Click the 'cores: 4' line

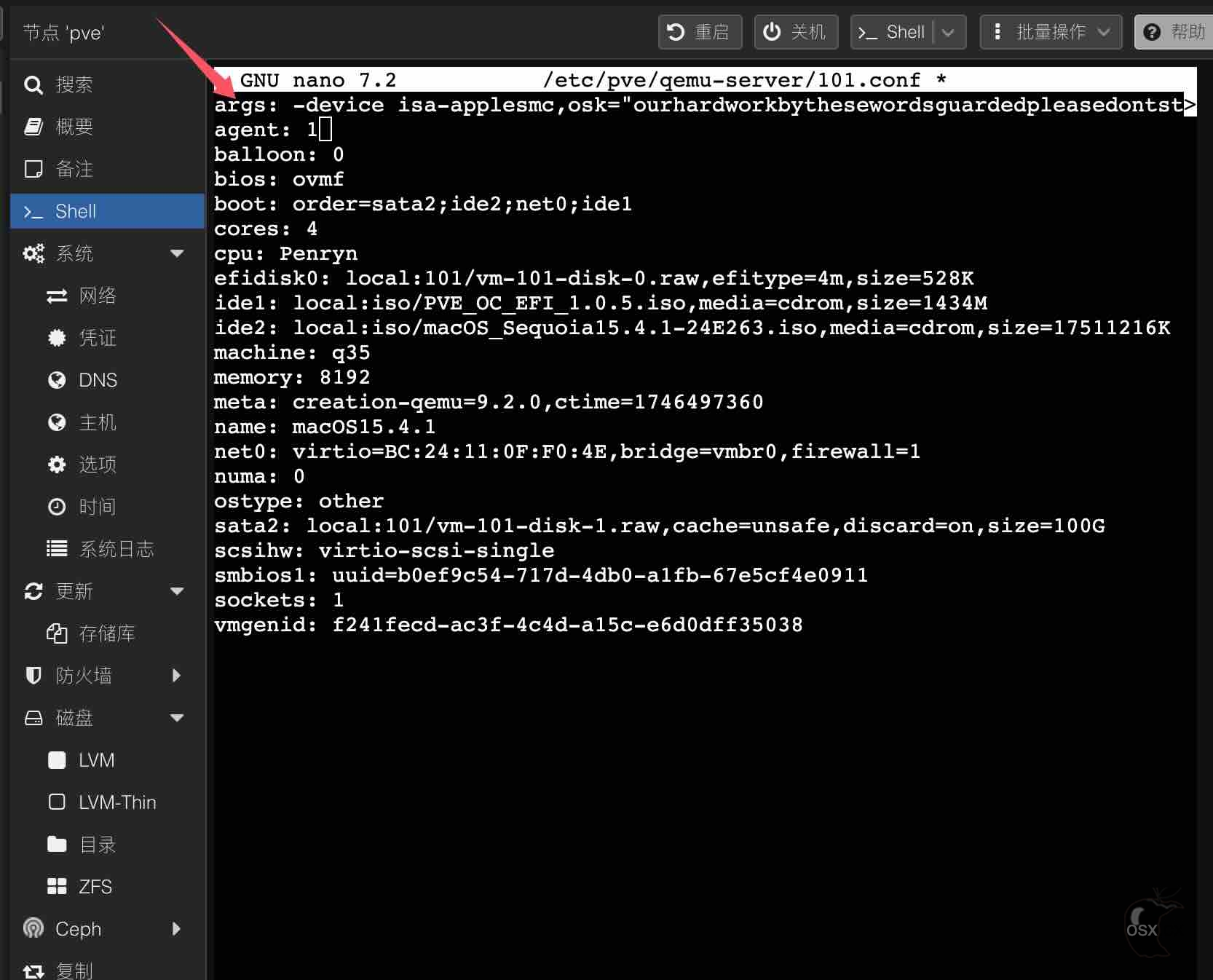[266, 229]
